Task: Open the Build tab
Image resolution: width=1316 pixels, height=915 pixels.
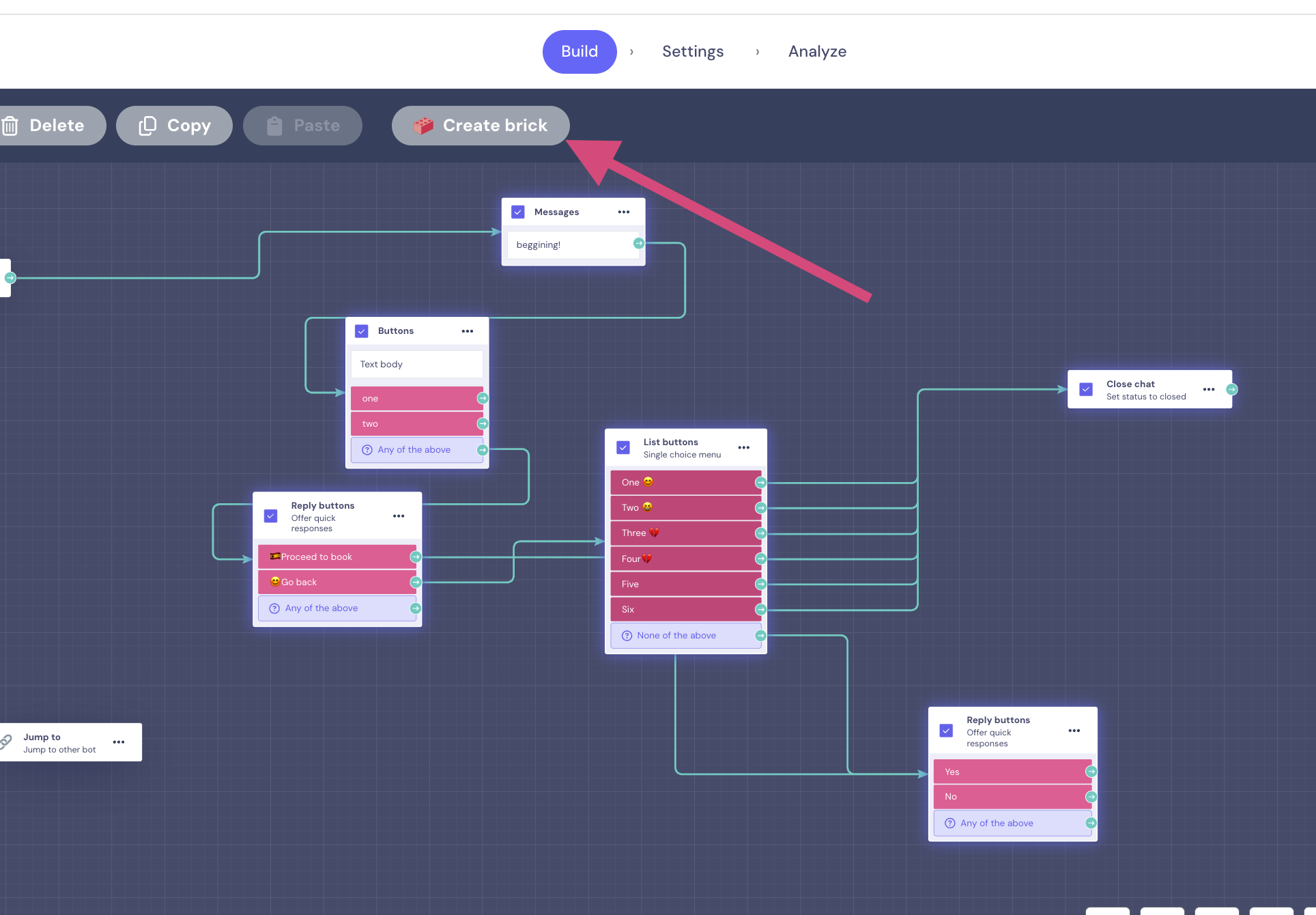Action: pyautogui.click(x=580, y=52)
